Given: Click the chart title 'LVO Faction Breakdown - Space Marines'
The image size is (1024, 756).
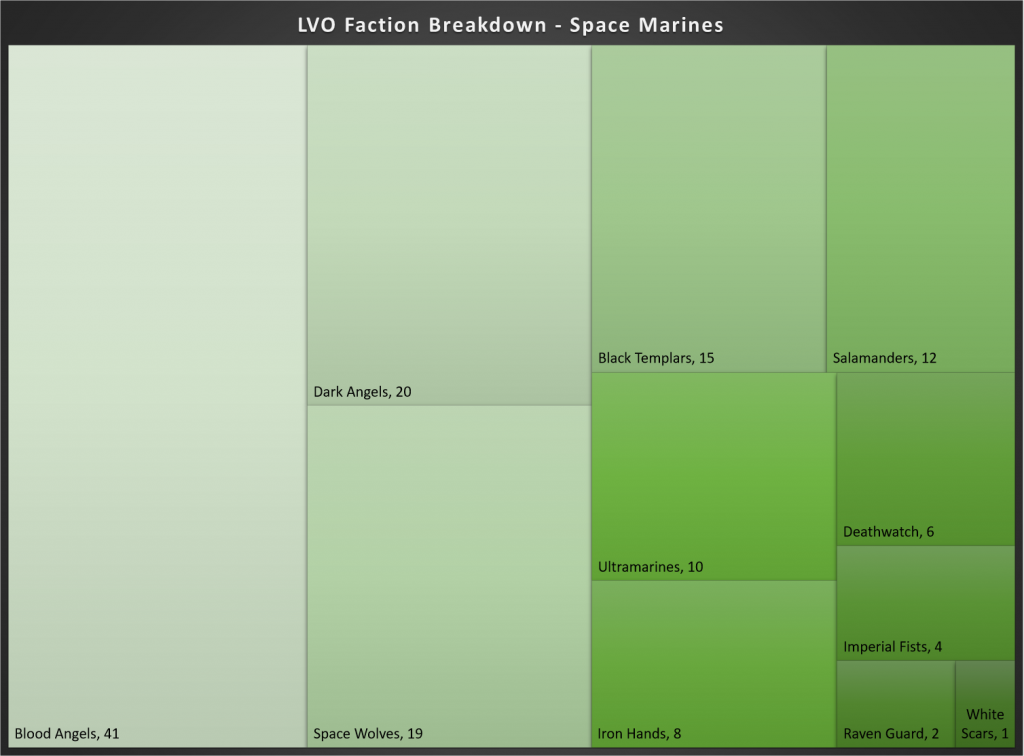Looking at the screenshot, I should click(510, 25).
